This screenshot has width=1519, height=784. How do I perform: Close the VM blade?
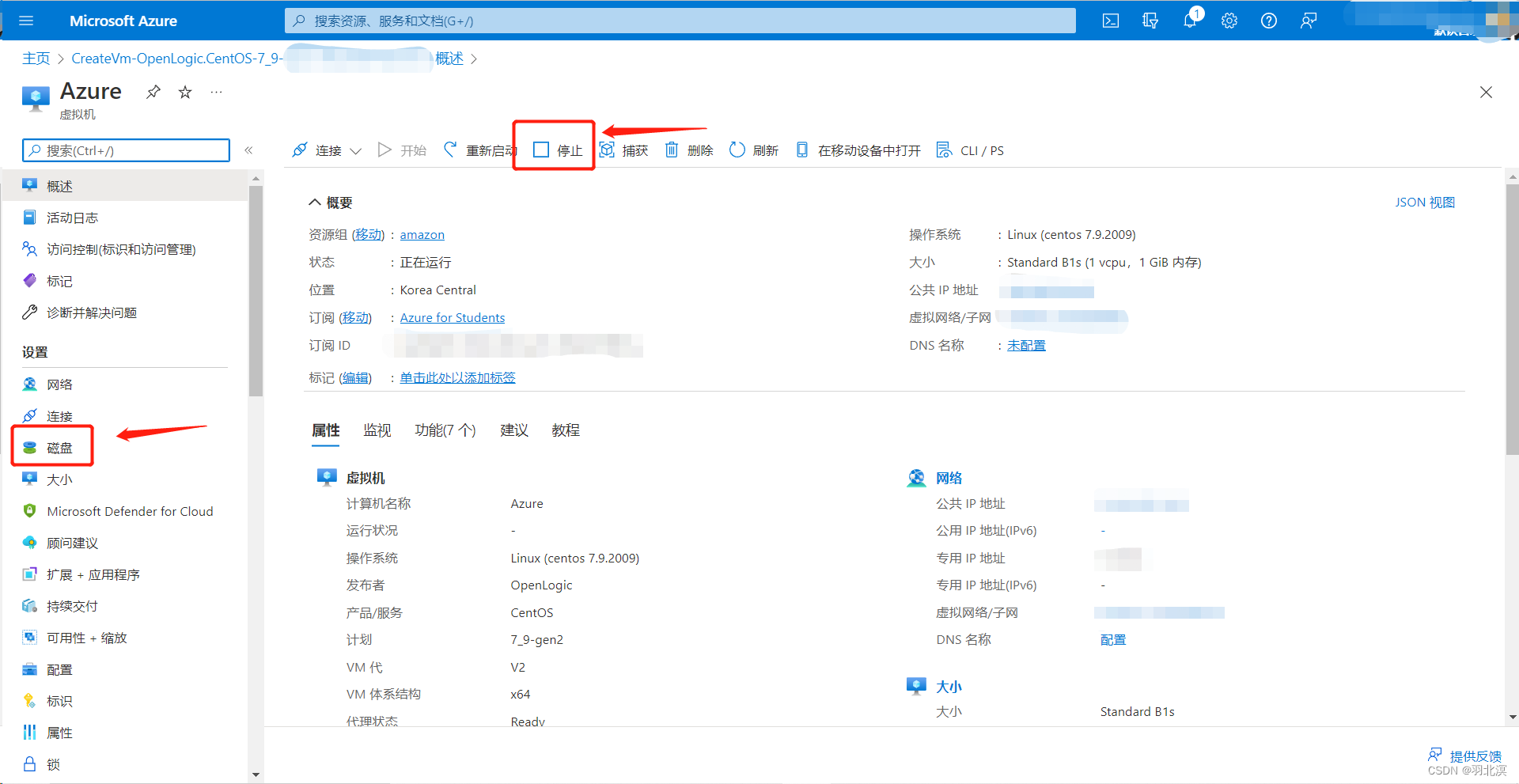pos(1486,92)
